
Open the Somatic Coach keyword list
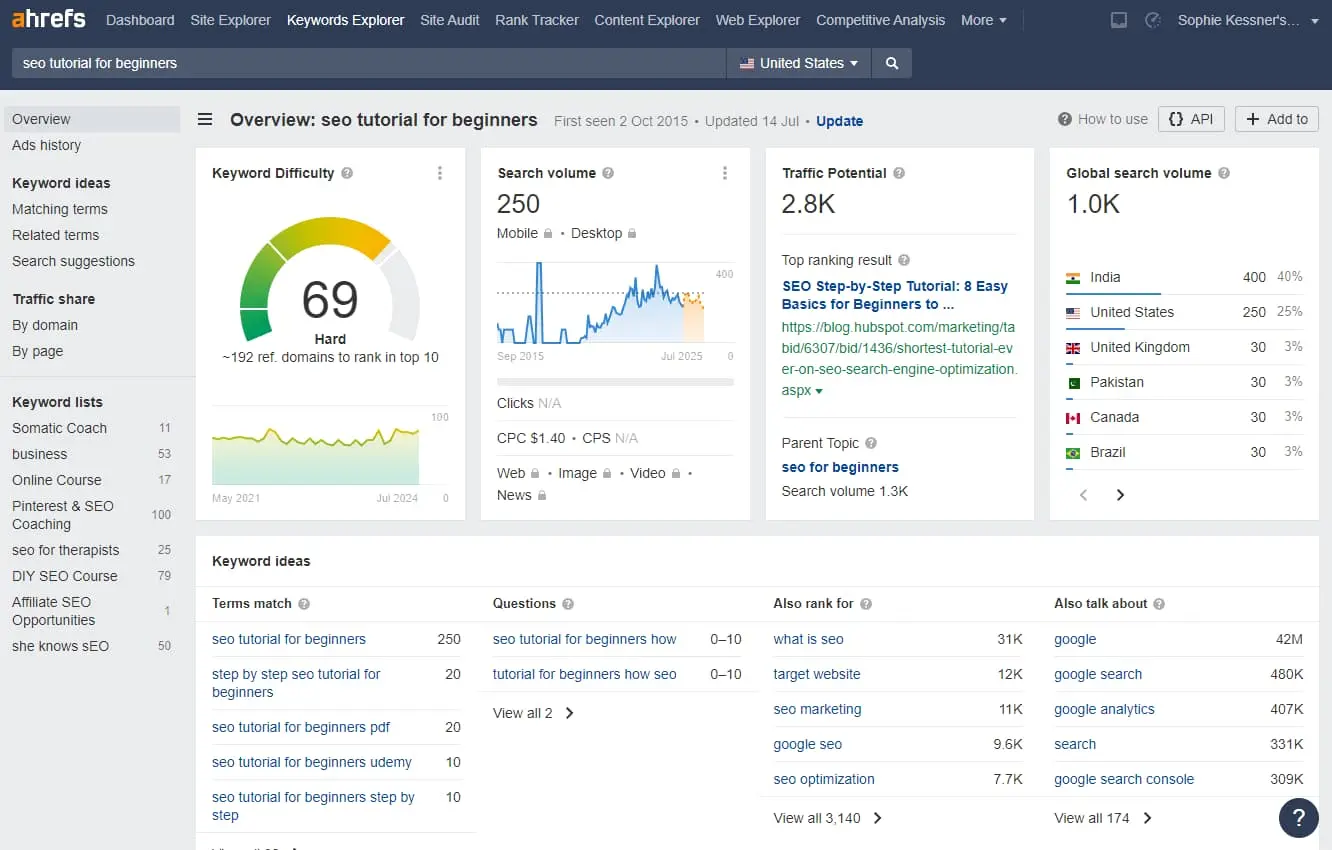[59, 428]
